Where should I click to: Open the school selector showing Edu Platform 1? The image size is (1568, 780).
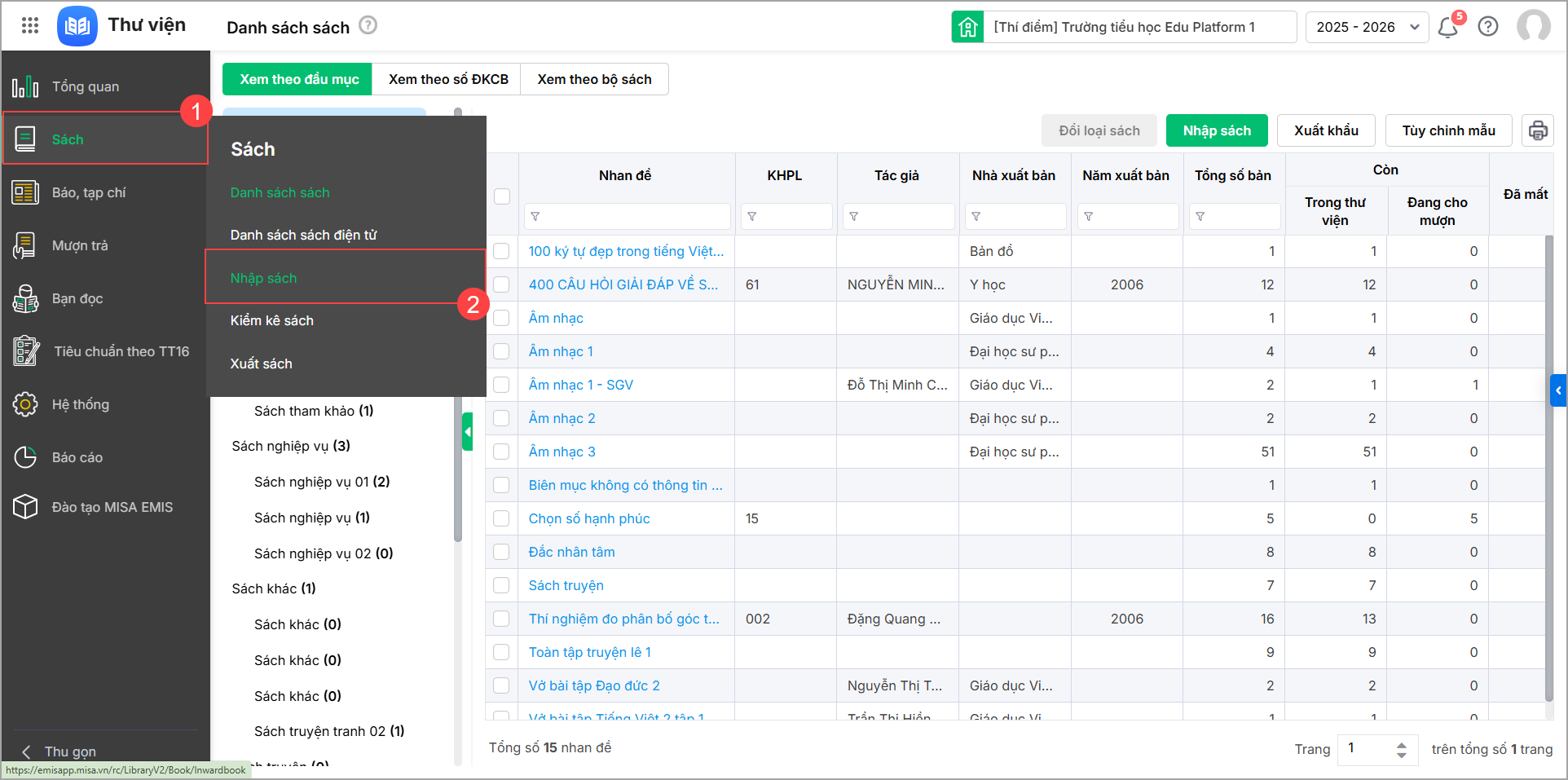pyautogui.click(x=1140, y=27)
